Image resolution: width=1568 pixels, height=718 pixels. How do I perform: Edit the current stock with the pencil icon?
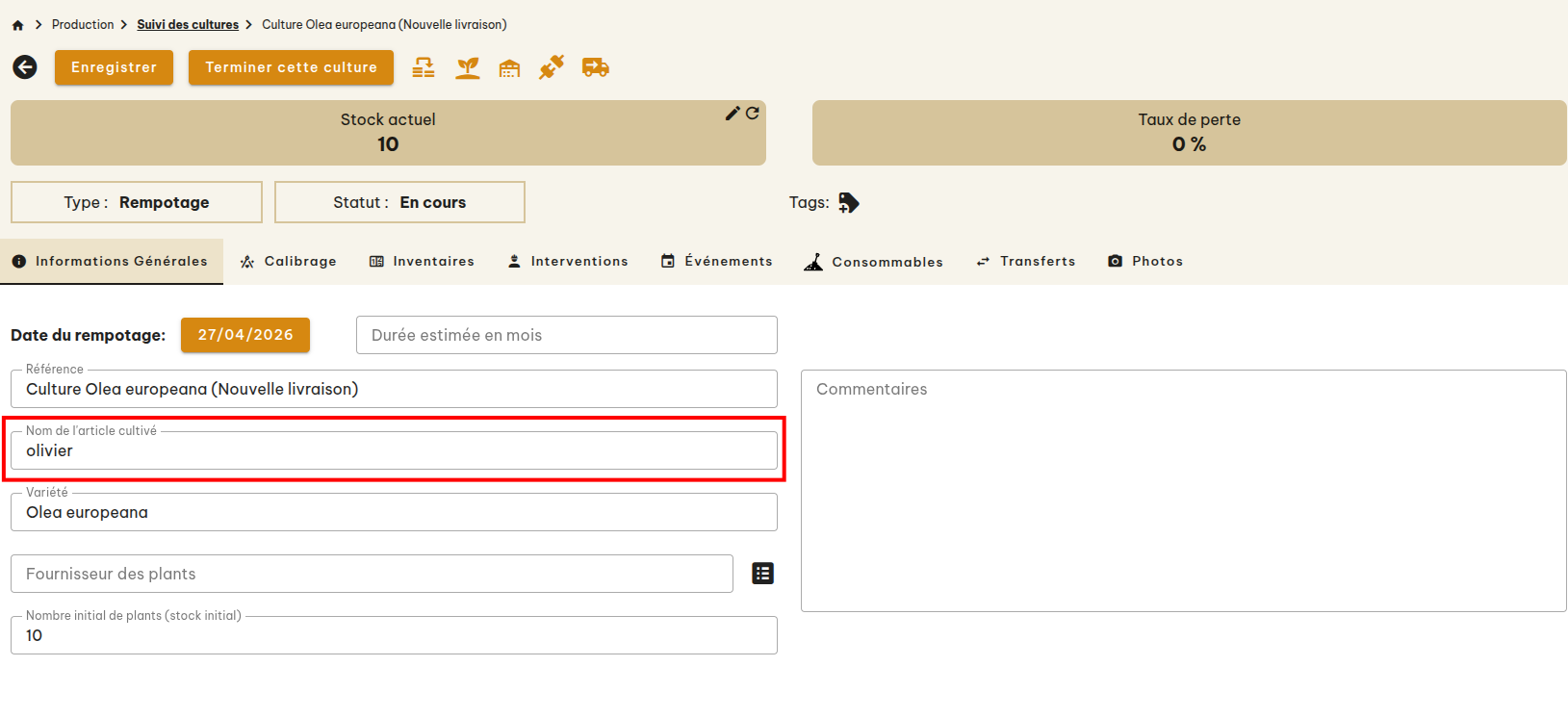[x=733, y=114]
